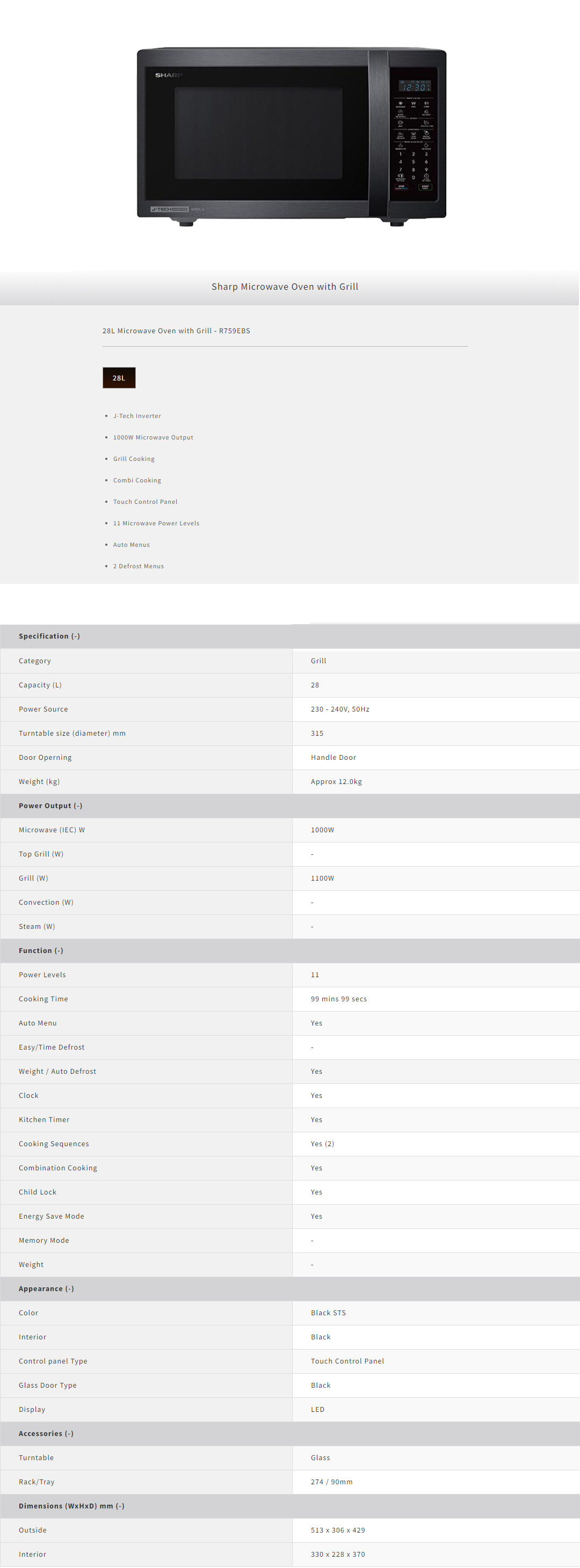The image size is (580, 1568).
Task: Collapse the Specification section header
Action: [49, 636]
